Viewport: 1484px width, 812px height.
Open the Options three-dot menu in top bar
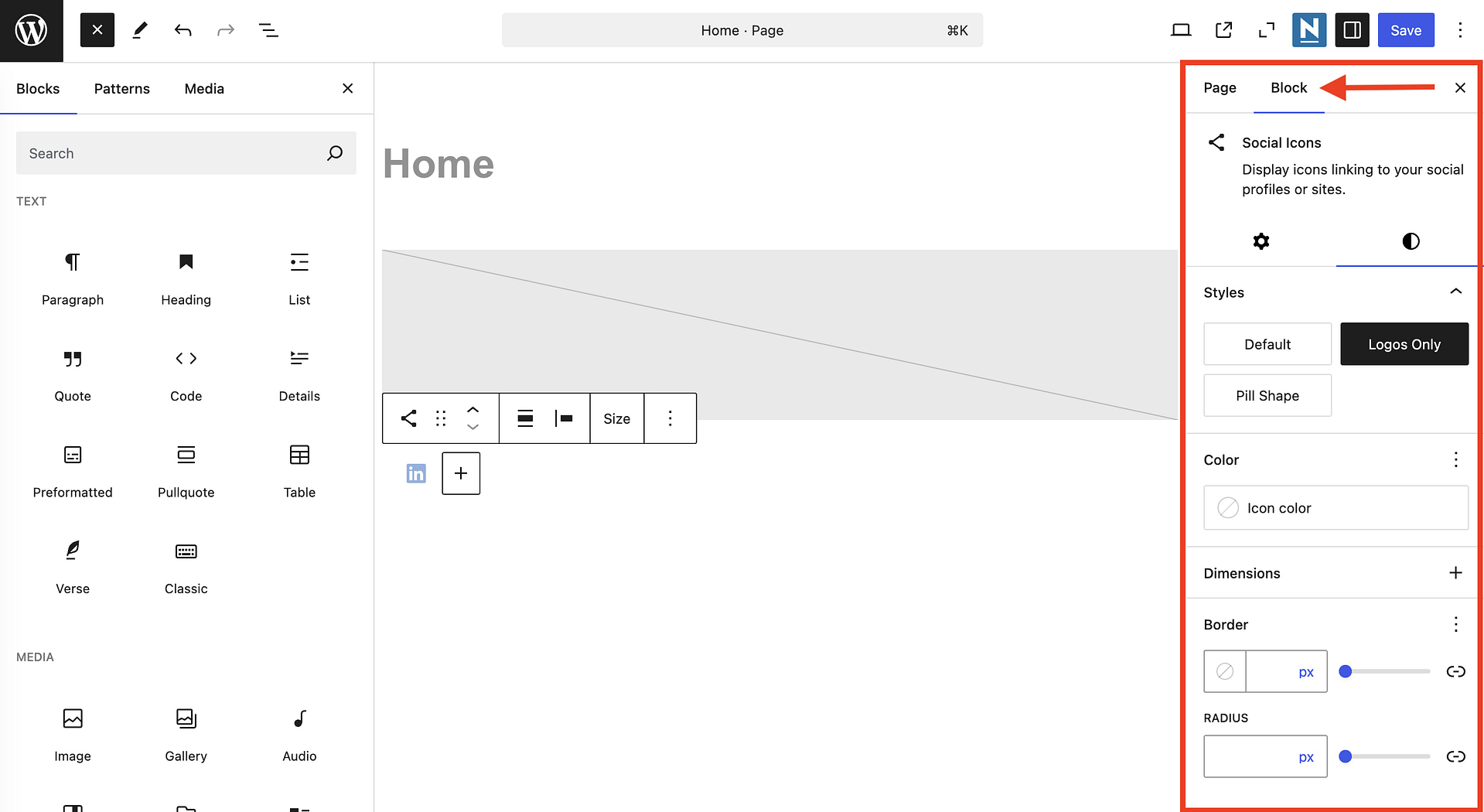pyautogui.click(x=1460, y=30)
